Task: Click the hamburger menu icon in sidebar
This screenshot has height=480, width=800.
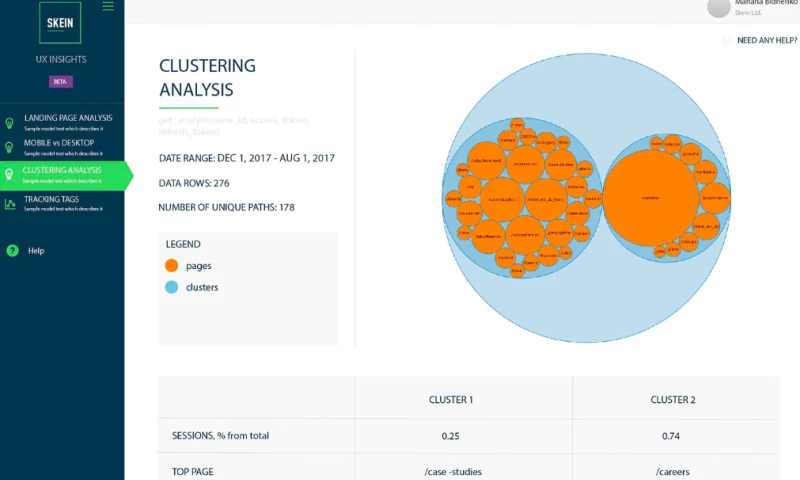Action: pos(108,6)
